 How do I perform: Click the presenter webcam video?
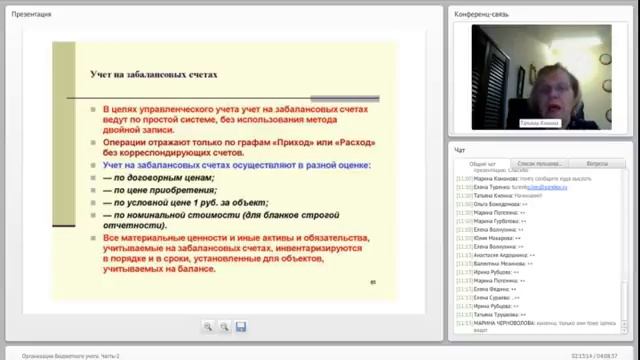click(541, 77)
